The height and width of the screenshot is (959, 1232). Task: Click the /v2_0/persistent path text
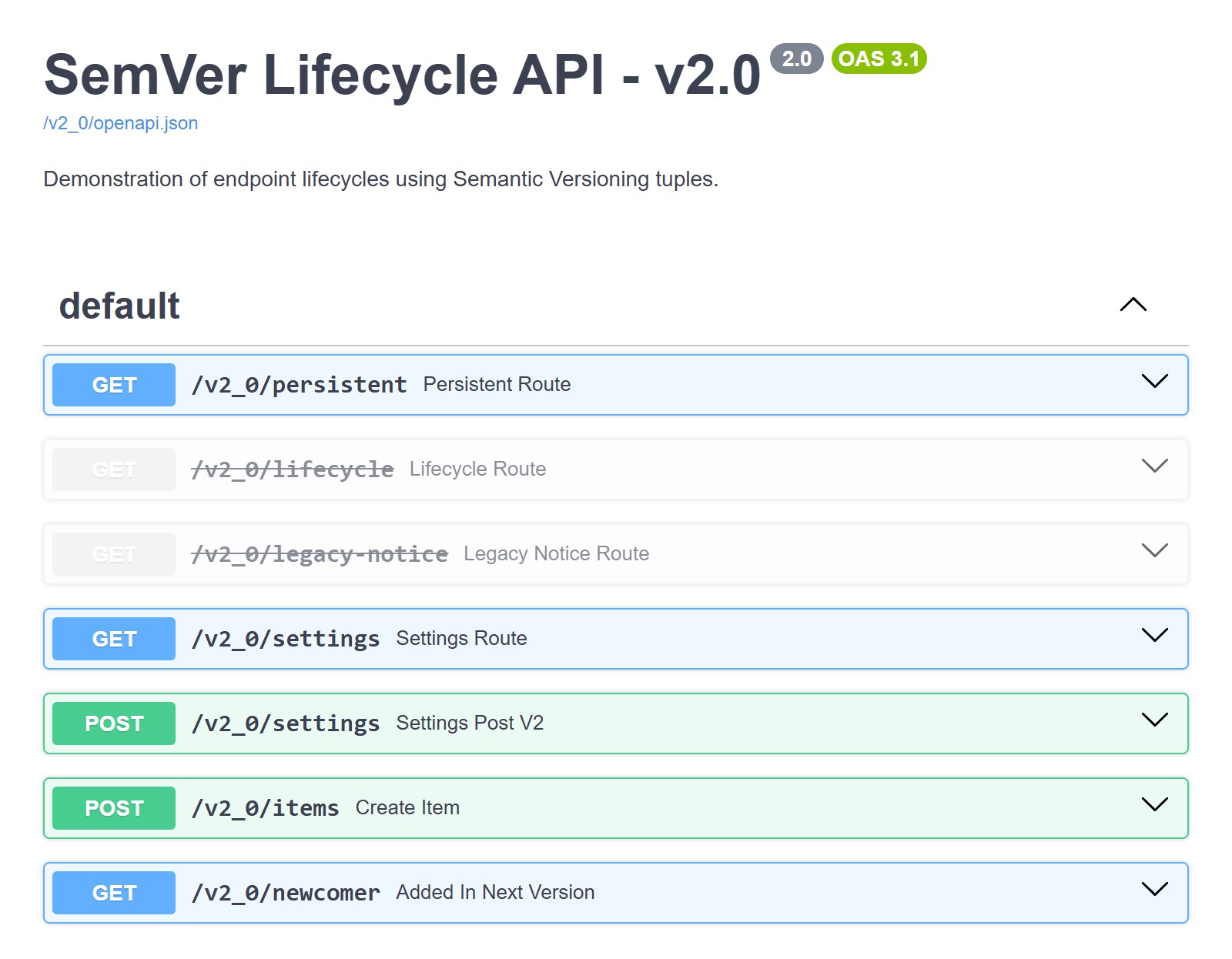pos(299,385)
